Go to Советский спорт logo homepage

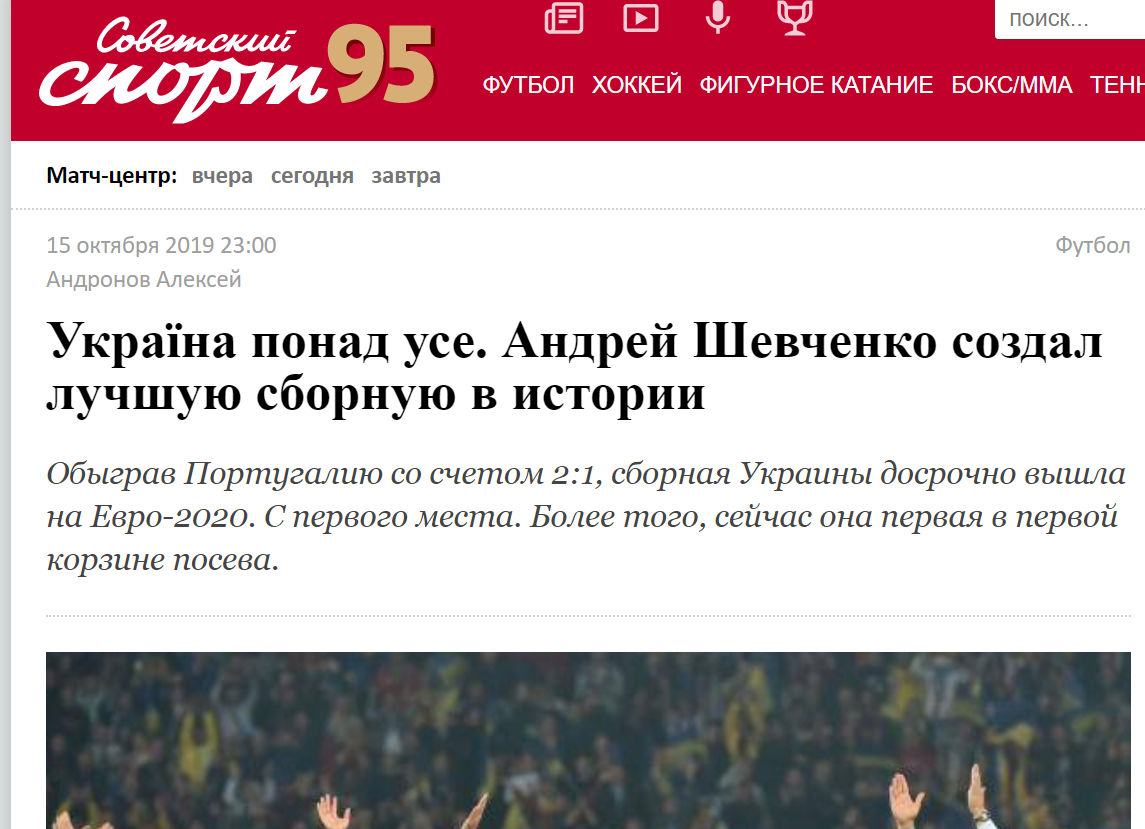pyautogui.click(x=237, y=70)
